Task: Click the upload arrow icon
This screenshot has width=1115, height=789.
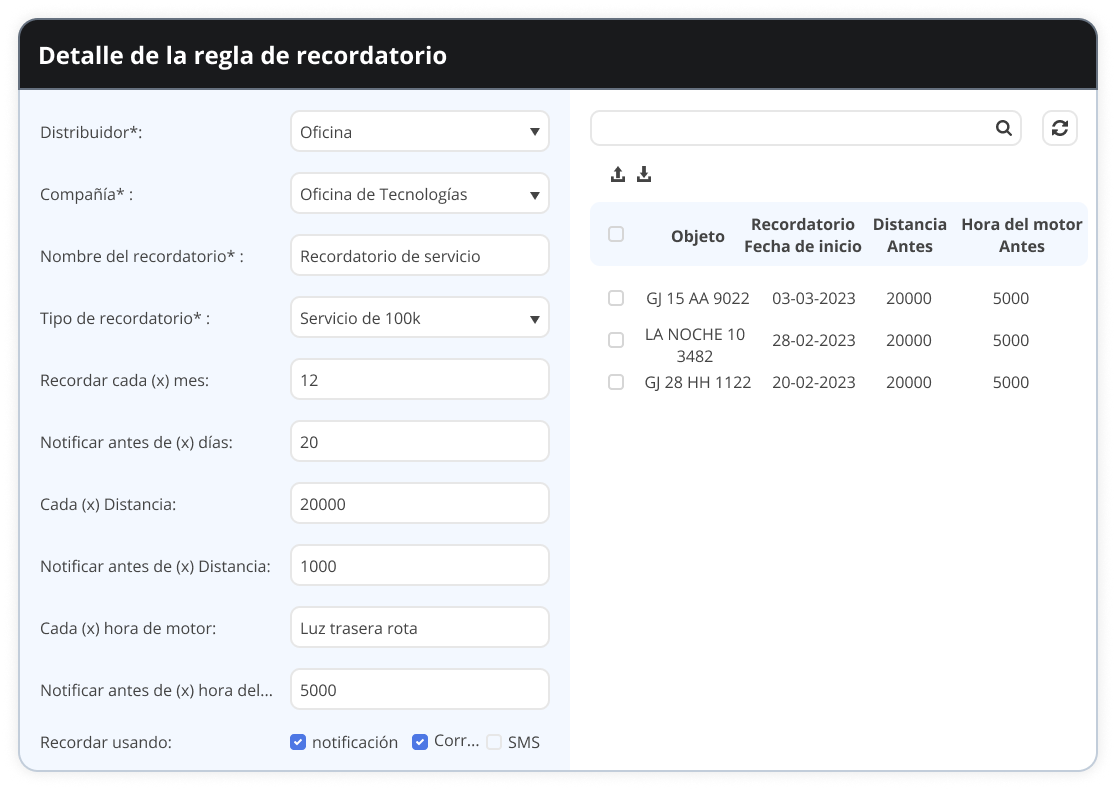Action: pos(618,175)
